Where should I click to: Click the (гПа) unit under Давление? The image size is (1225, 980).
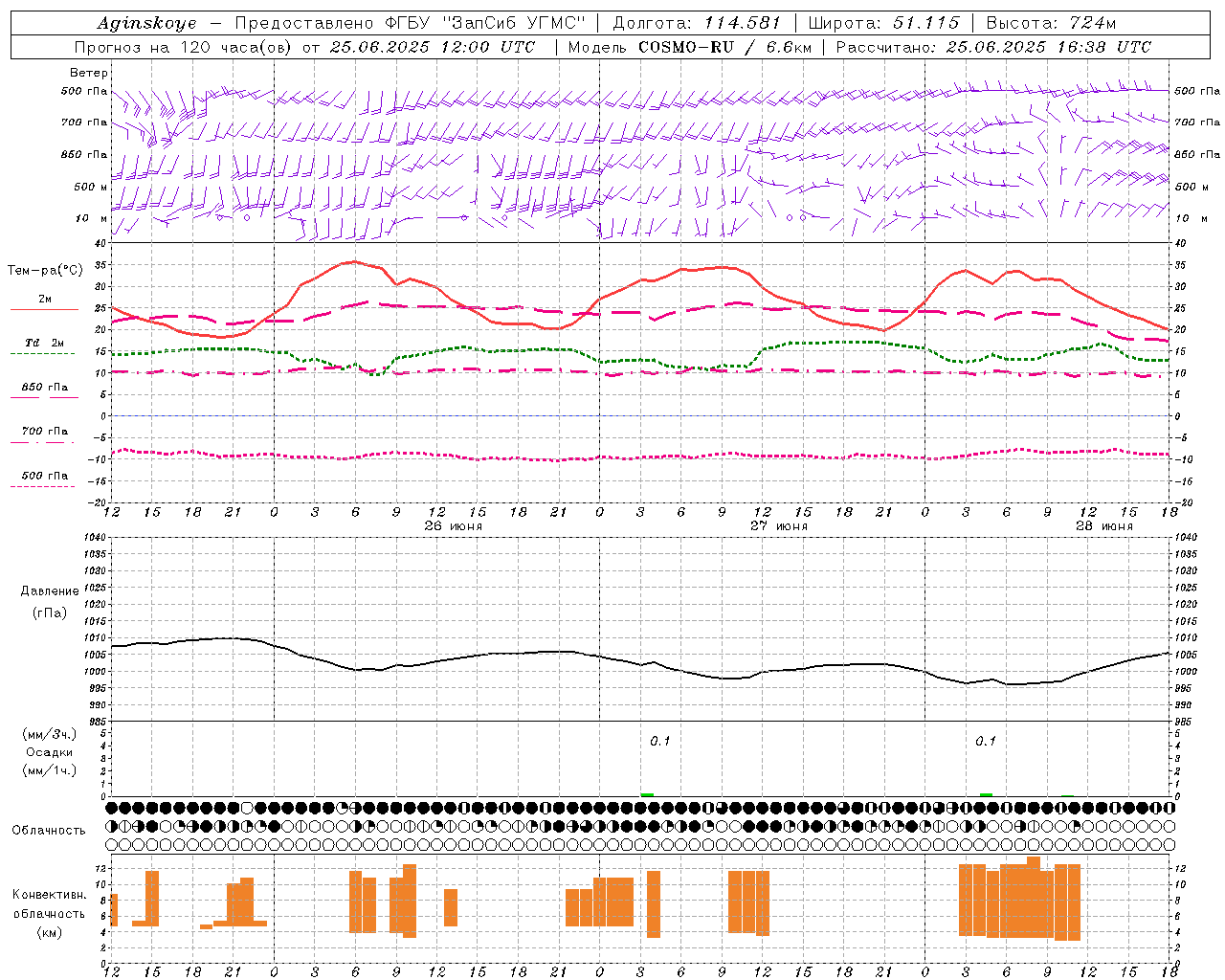[x=49, y=612]
